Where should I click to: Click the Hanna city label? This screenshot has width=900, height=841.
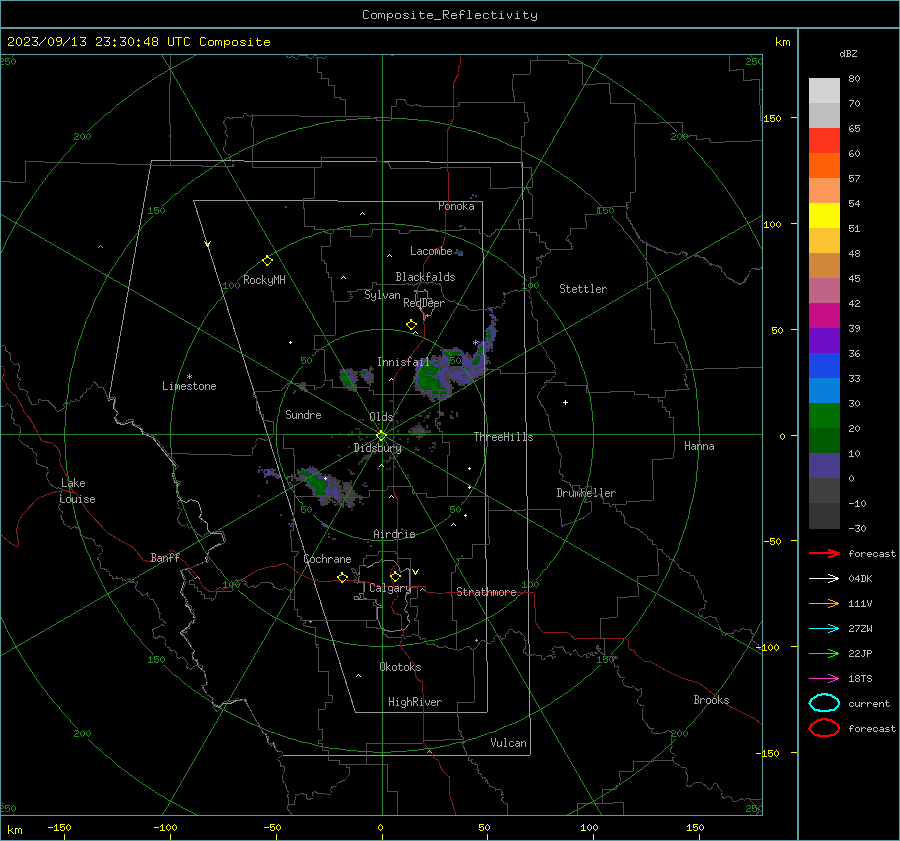pos(699,446)
